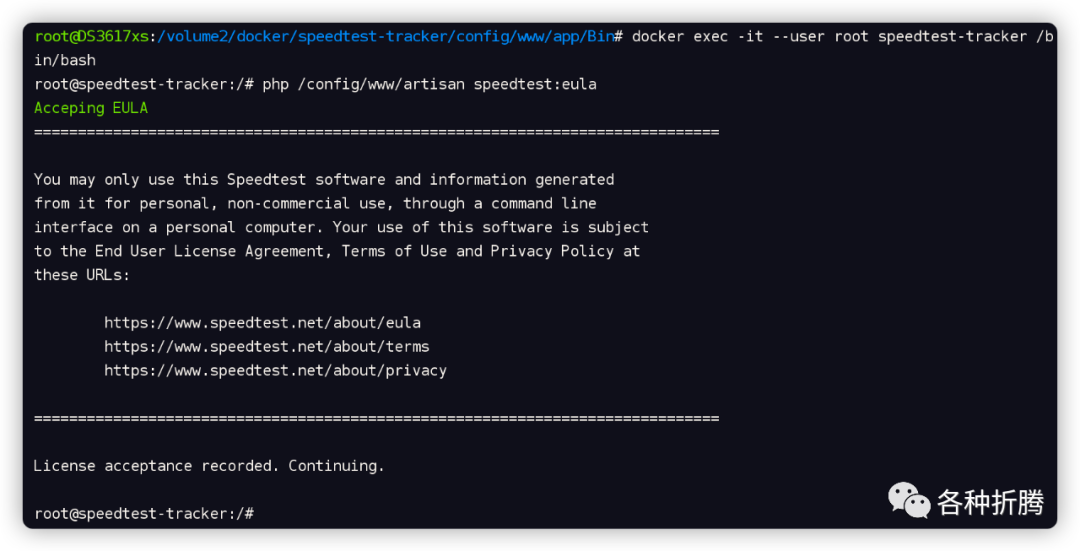Open the speedtest.net EULA URL
1080x551 pixels.
(262, 322)
